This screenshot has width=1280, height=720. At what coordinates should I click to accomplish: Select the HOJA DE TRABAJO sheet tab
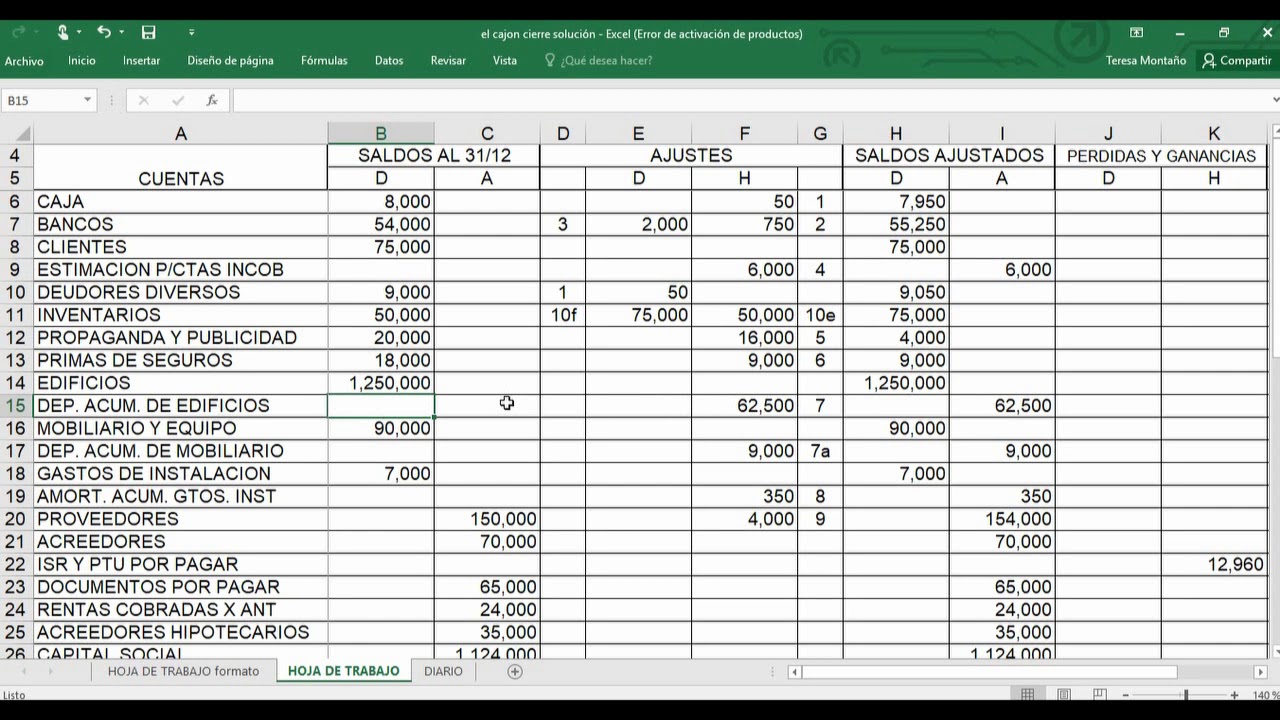click(343, 672)
